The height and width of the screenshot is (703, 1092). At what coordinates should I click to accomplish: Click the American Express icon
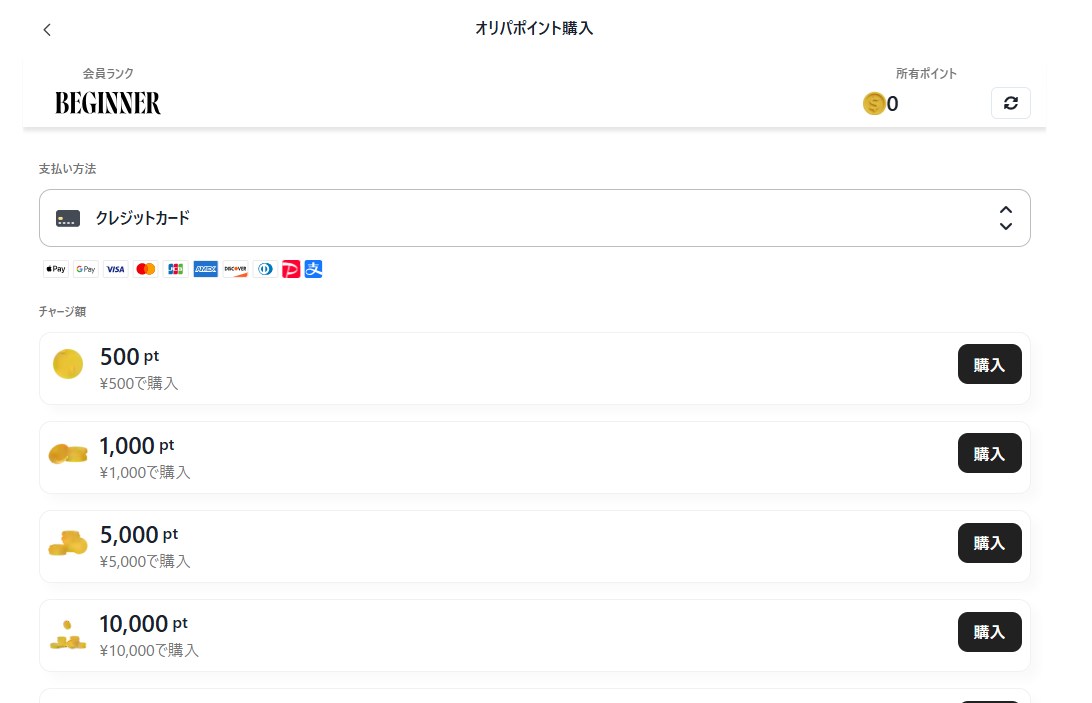[205, 269]
